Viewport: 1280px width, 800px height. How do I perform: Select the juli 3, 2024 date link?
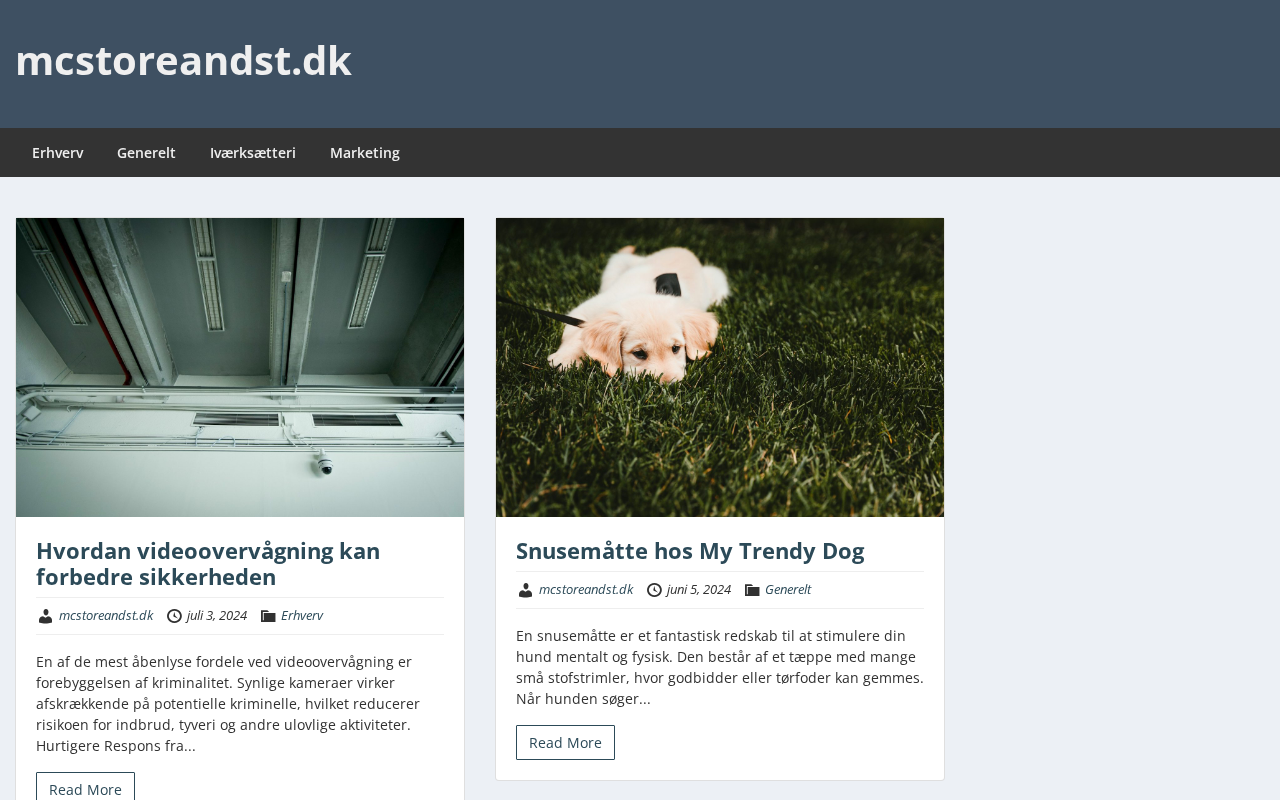pos(217,616)
